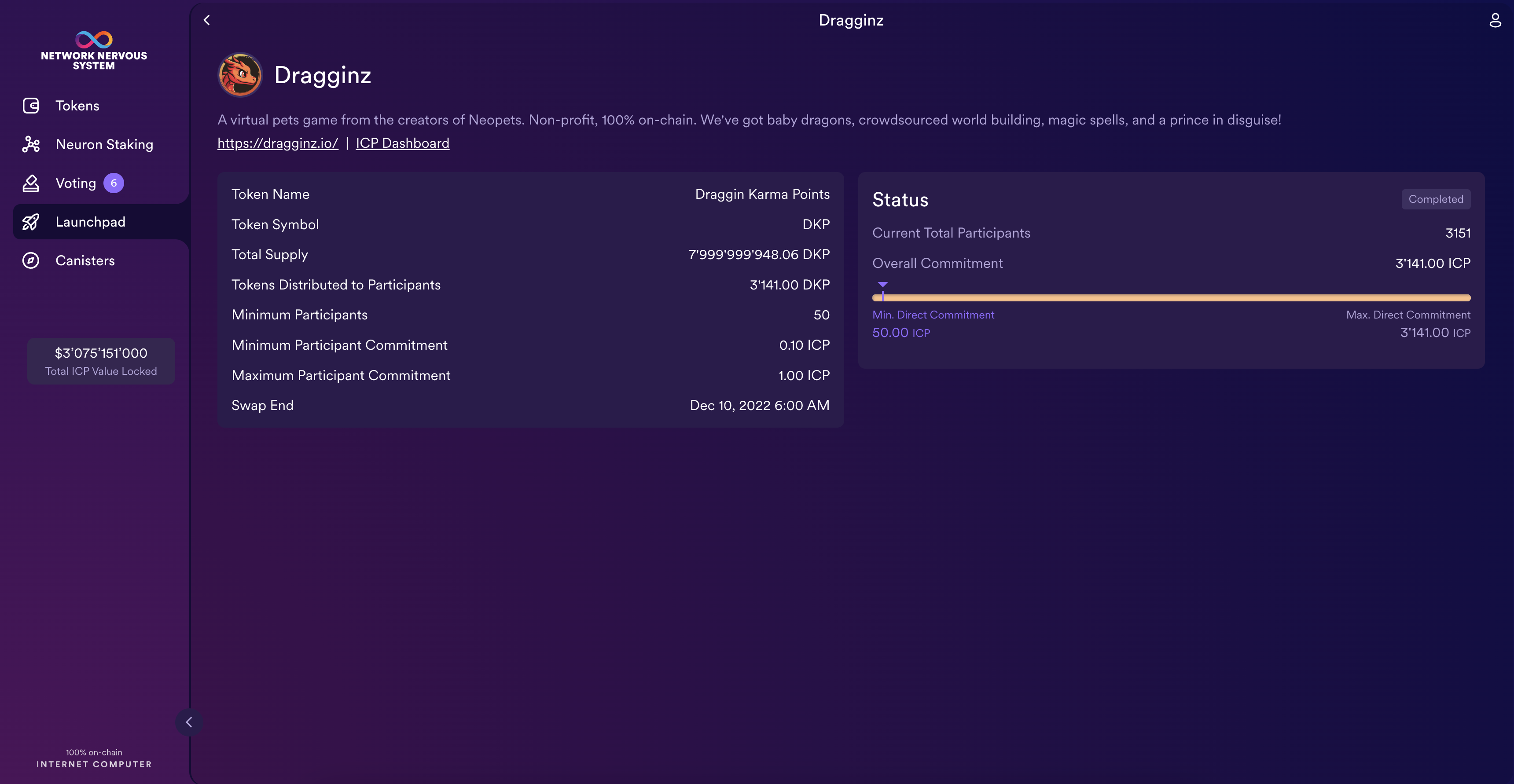Click the Min. Direct Commitment marker
This screenshot has width=1514, height=784.
[883, 286]
